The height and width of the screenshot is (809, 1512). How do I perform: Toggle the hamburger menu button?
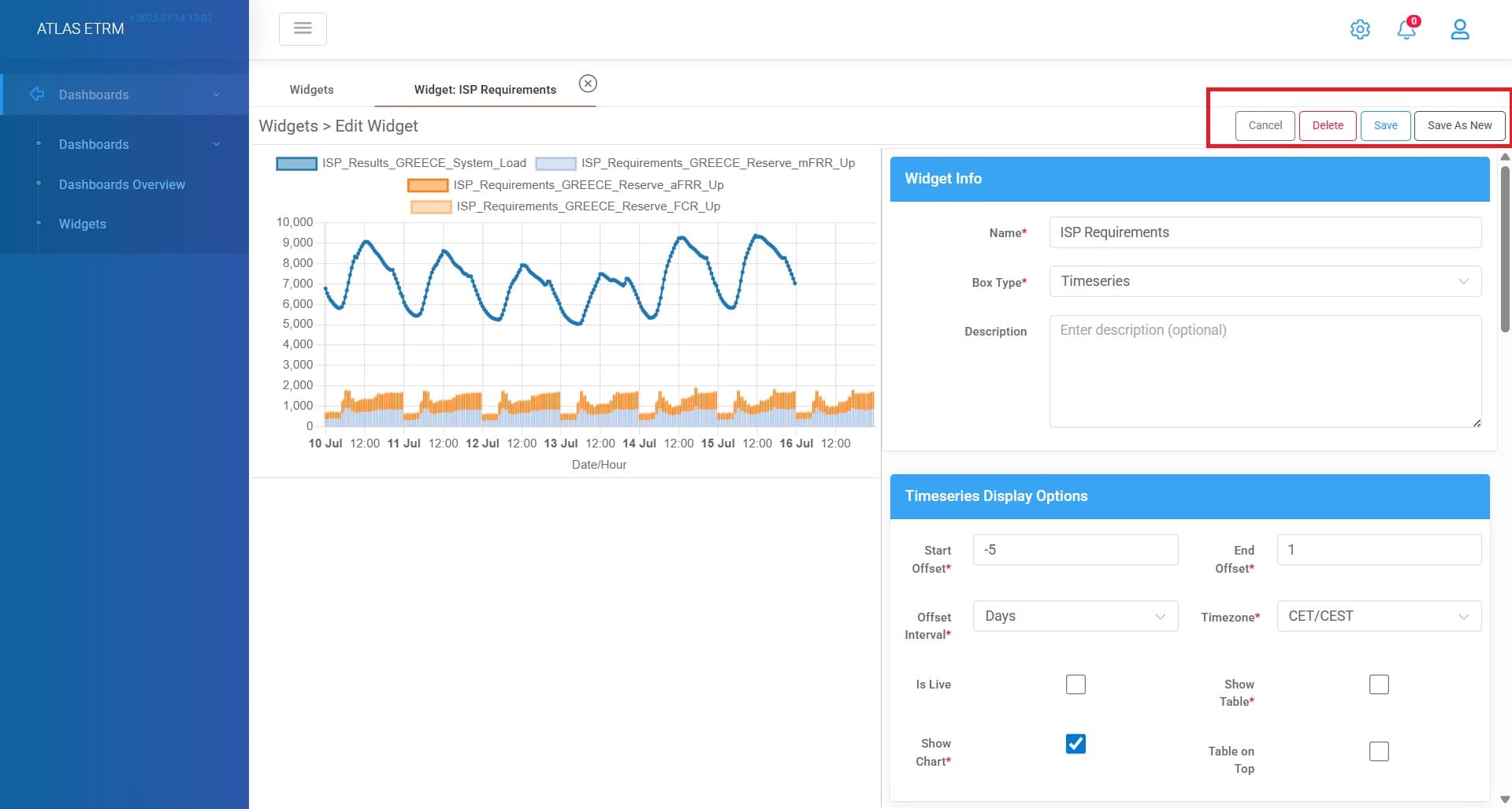click(x=303, y=29)
